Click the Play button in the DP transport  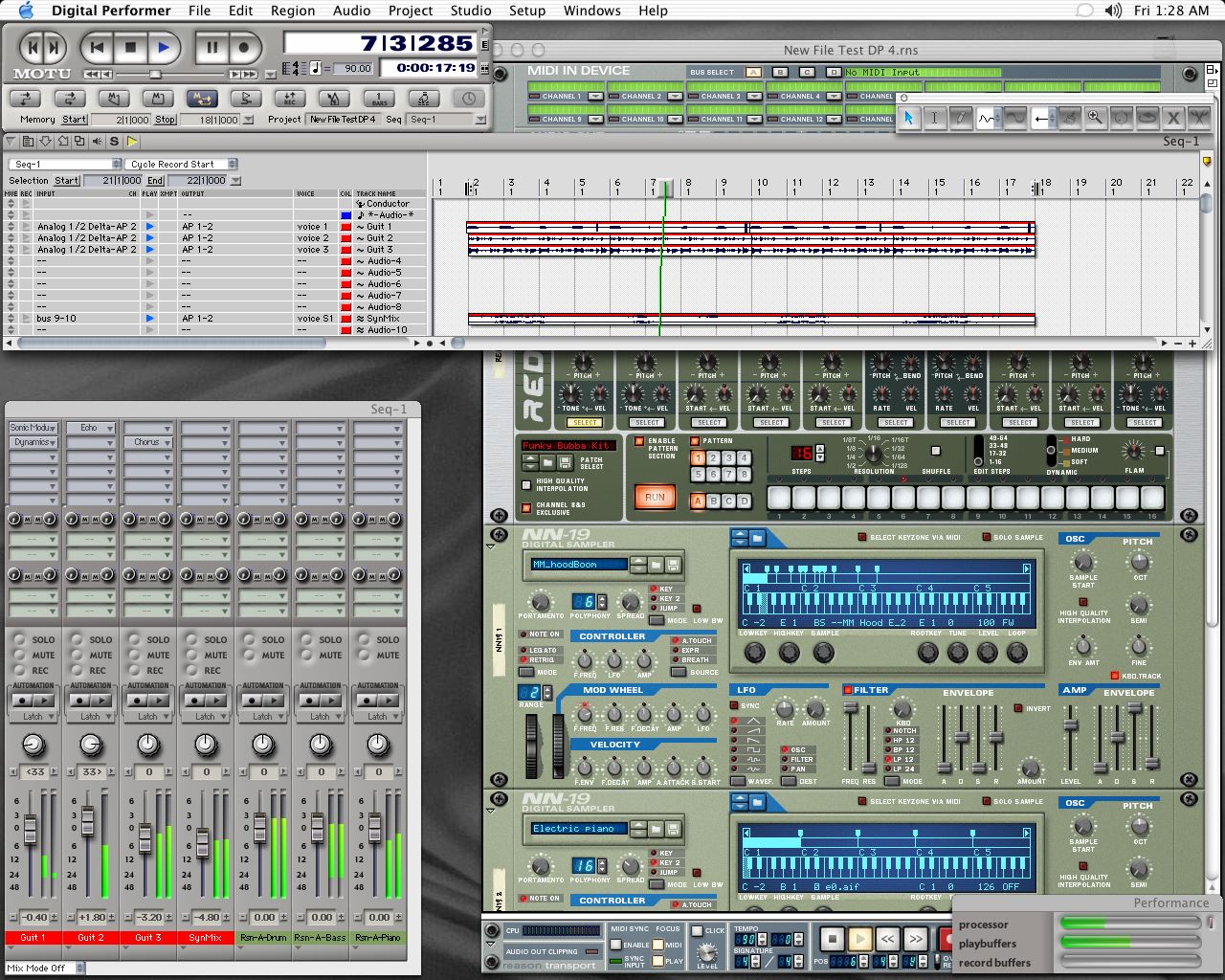click(x=164, y=46)
